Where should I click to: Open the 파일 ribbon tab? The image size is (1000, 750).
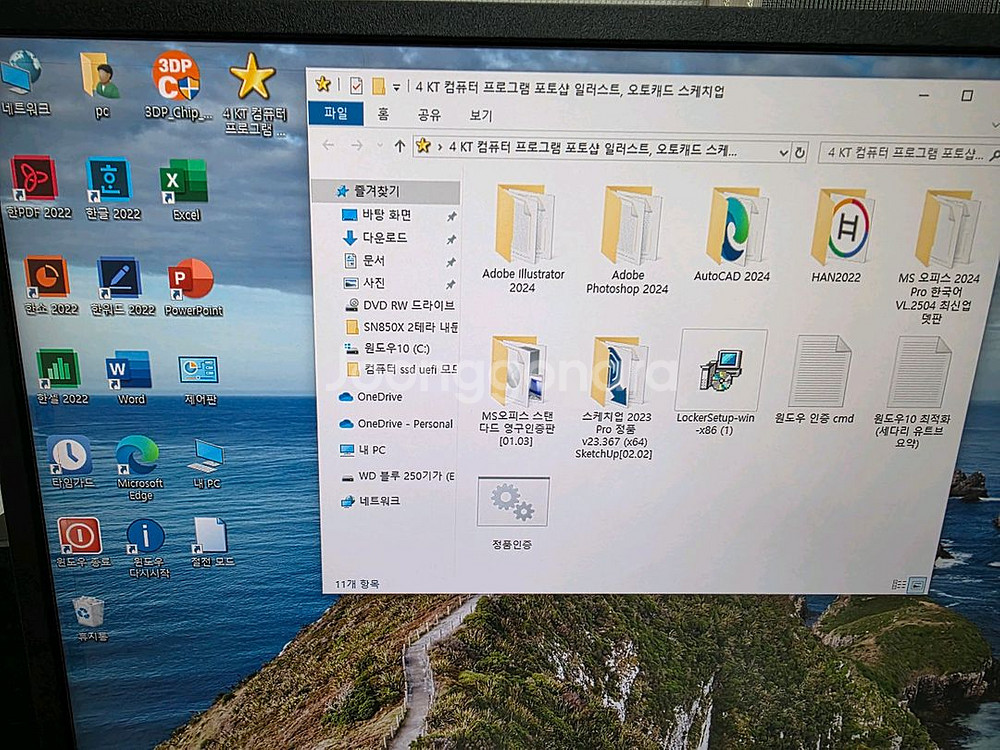[336, 114]
